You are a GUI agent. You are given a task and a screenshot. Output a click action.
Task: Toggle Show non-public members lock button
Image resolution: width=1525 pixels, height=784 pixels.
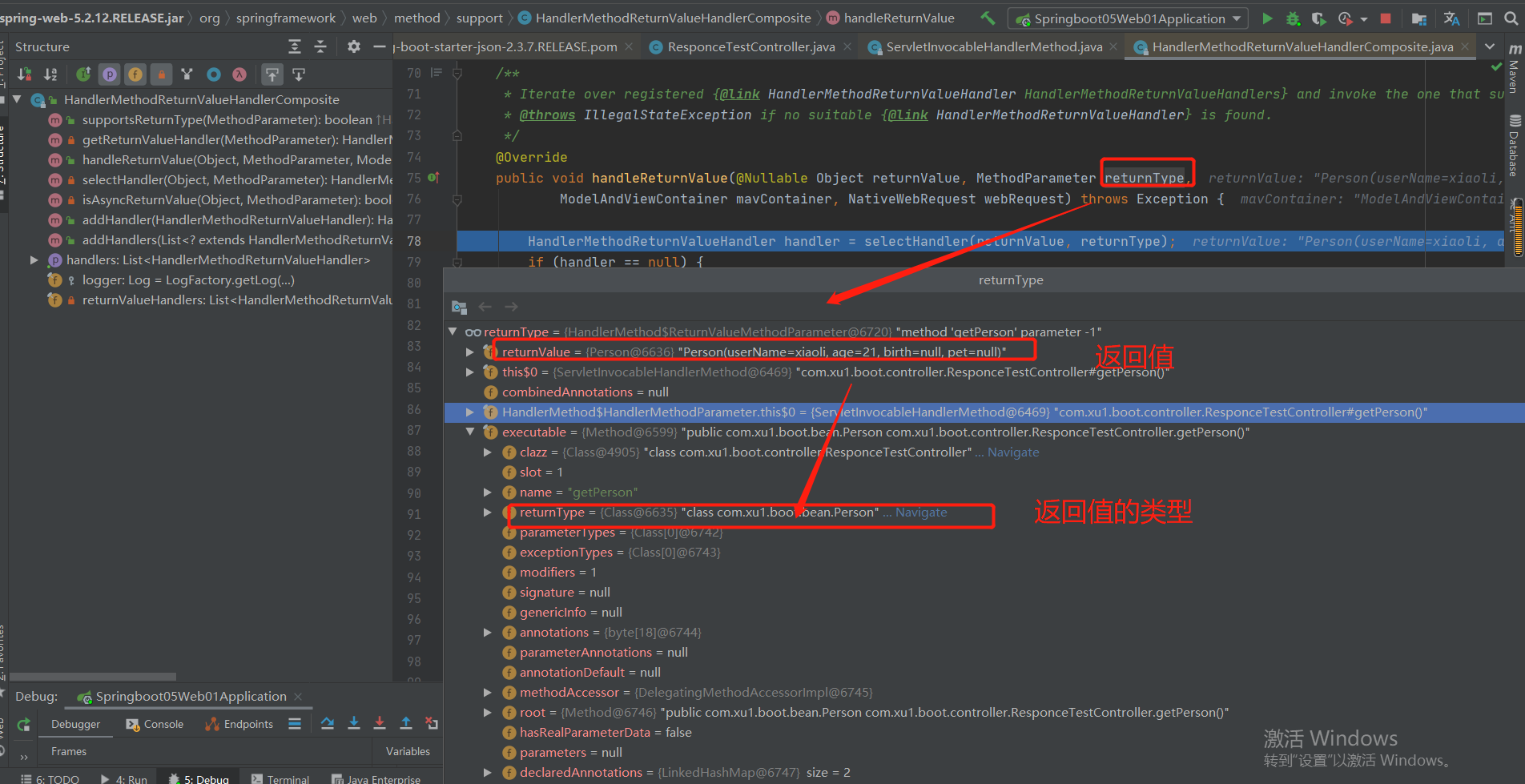pyautogui.click(x=161, y=74)
